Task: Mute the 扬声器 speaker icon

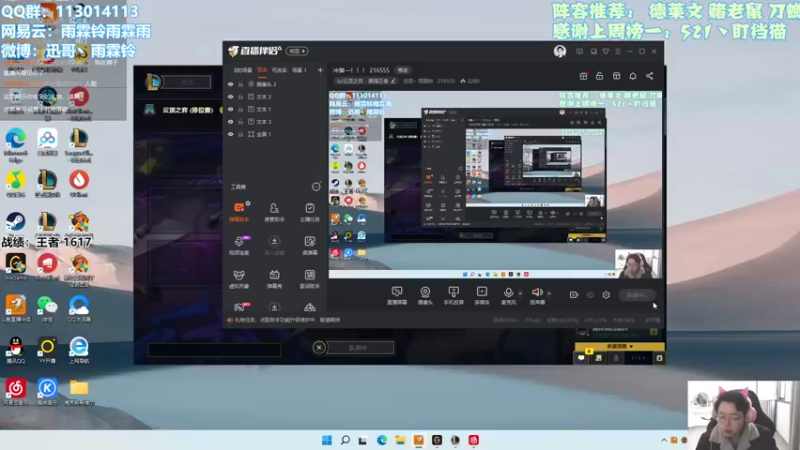Action: click(537, 292)
